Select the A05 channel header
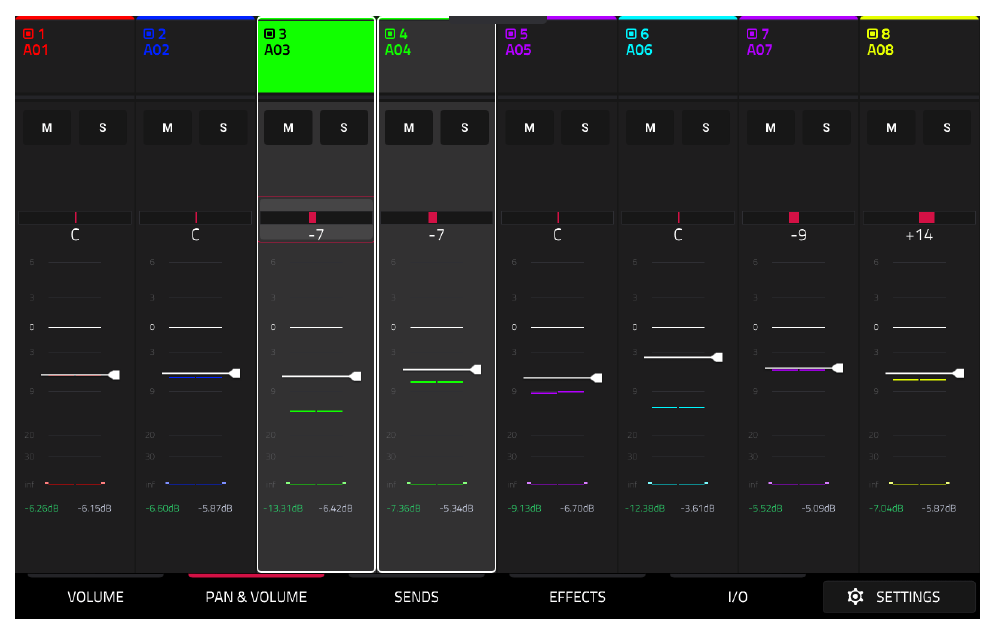 [557, 56]
